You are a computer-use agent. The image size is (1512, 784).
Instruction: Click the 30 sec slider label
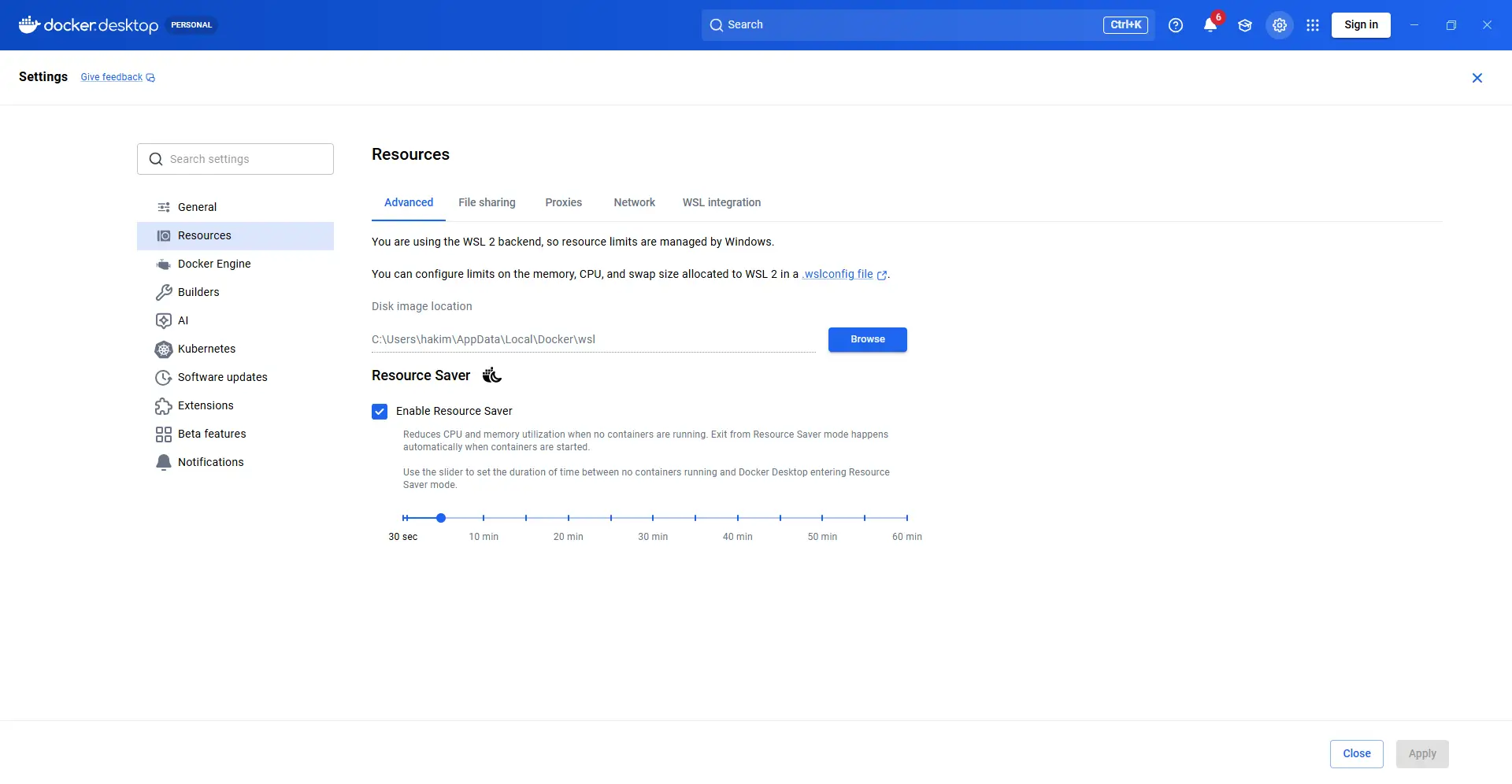coord(403,537)
